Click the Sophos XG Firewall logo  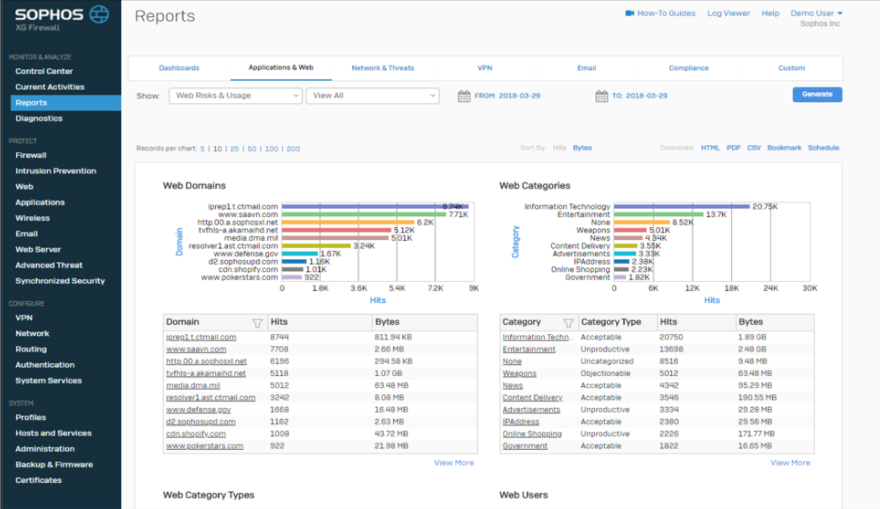[60, 17]
